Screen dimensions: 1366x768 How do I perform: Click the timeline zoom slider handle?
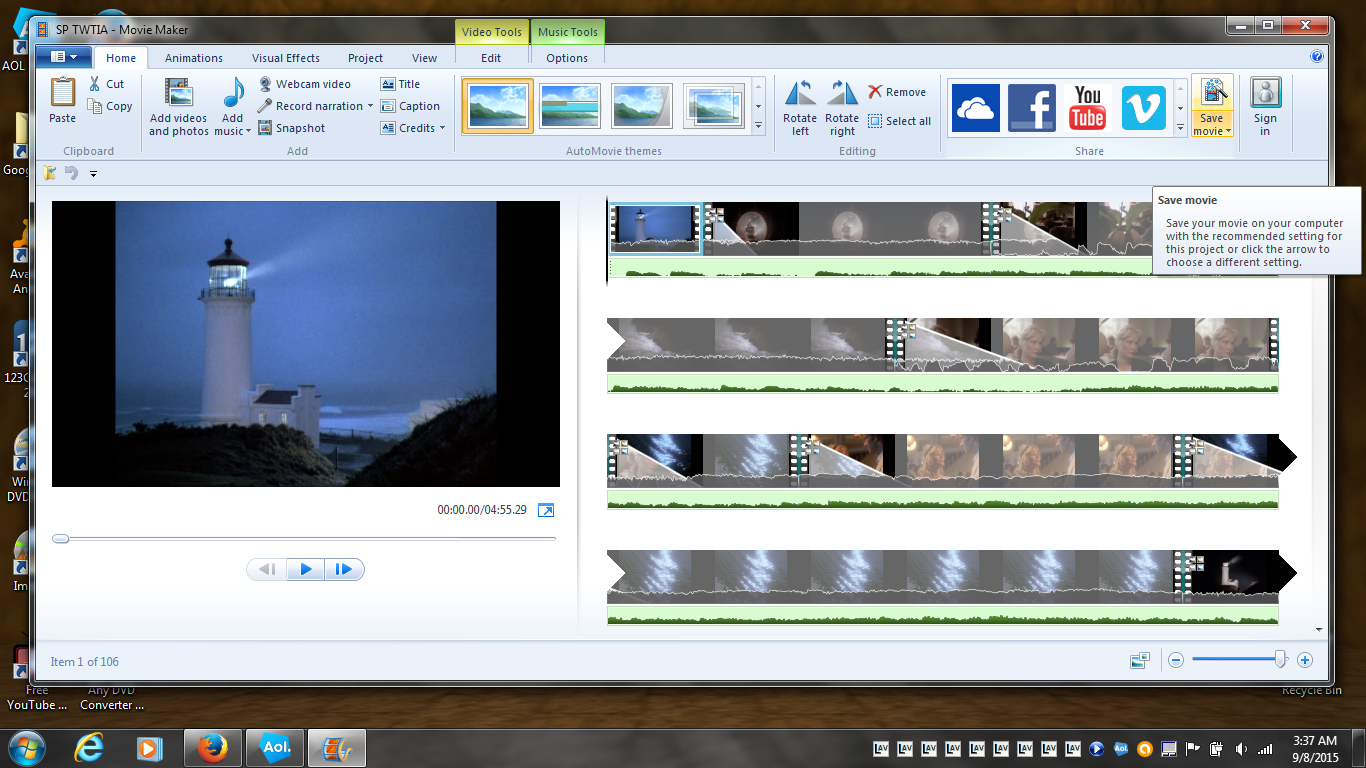click(x=1280, y=659)
